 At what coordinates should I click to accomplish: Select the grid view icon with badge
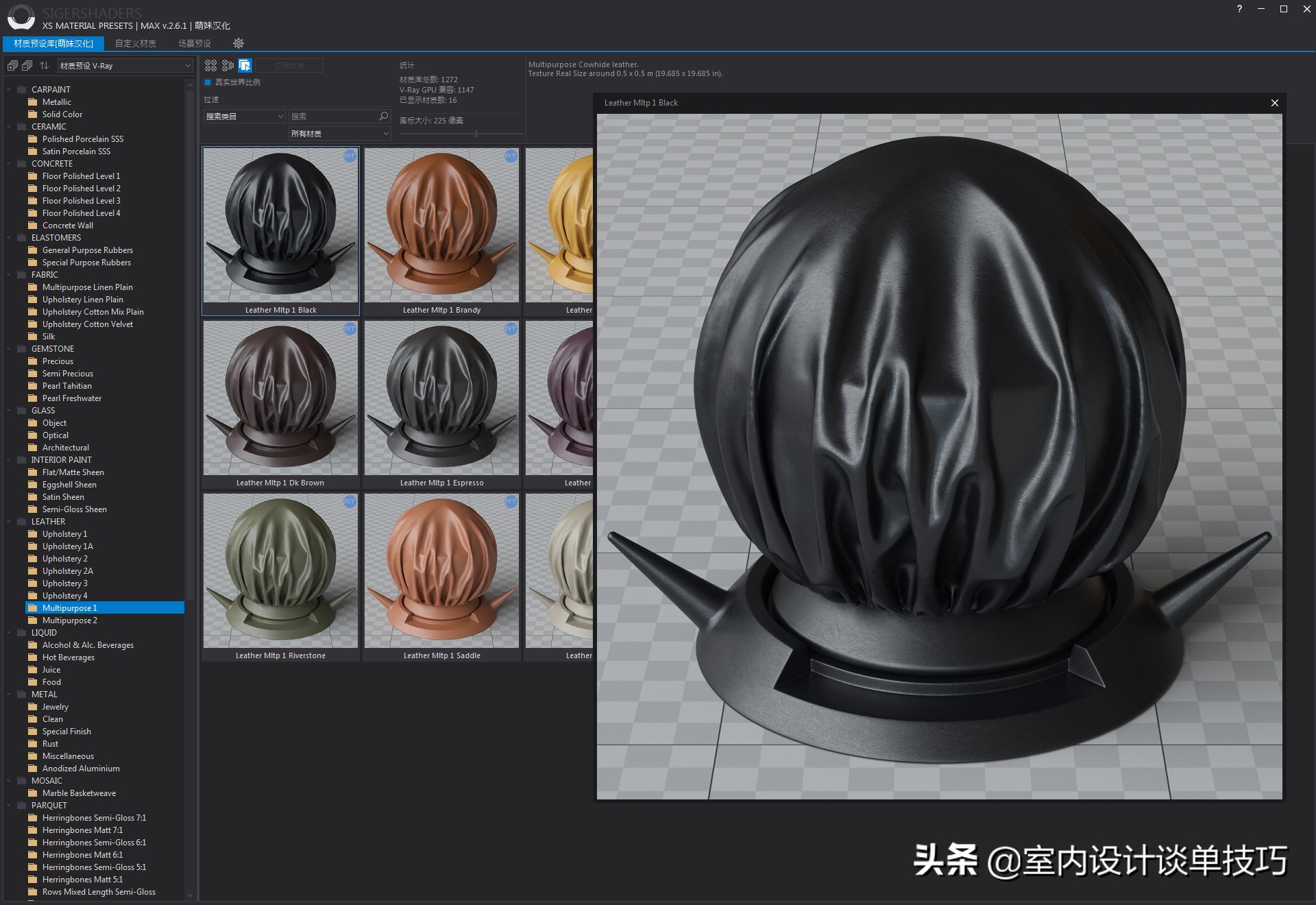coord(228,66)
